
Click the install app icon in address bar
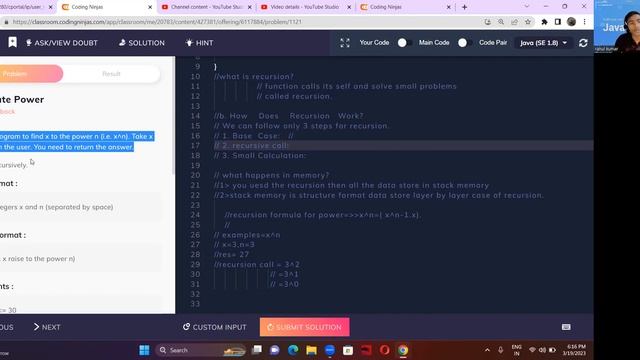pos(487,22)
